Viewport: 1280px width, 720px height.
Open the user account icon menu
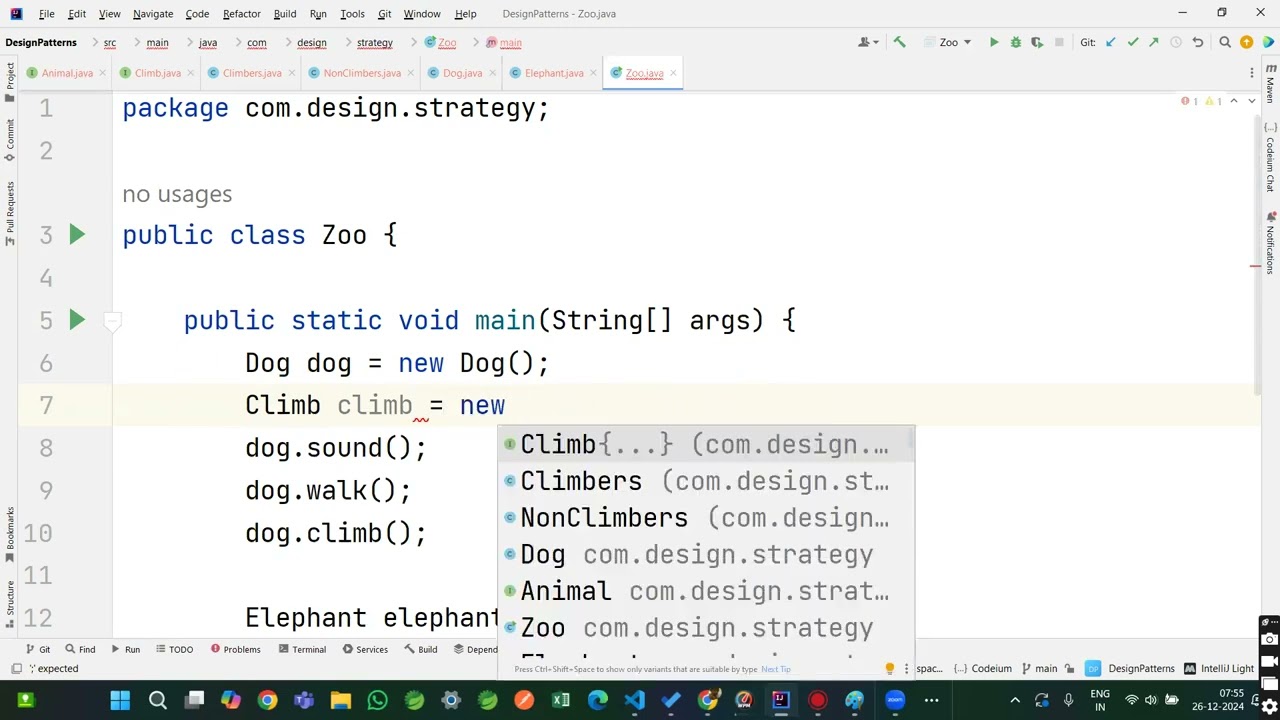[x=866, y=42]
